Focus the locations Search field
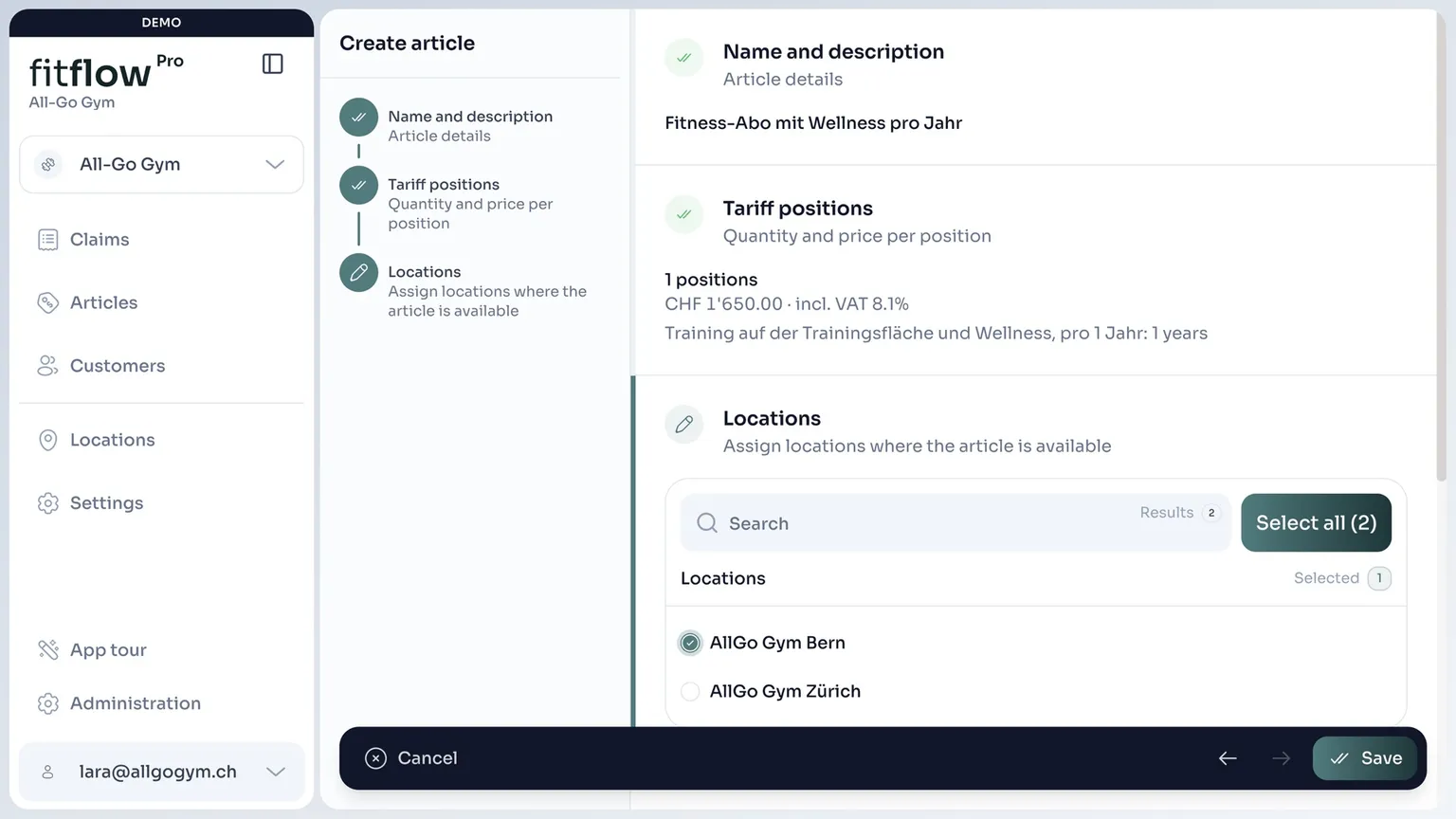The width and height of the screenshot is (1456, 819). pyautogui.click(x=955, y=522)
